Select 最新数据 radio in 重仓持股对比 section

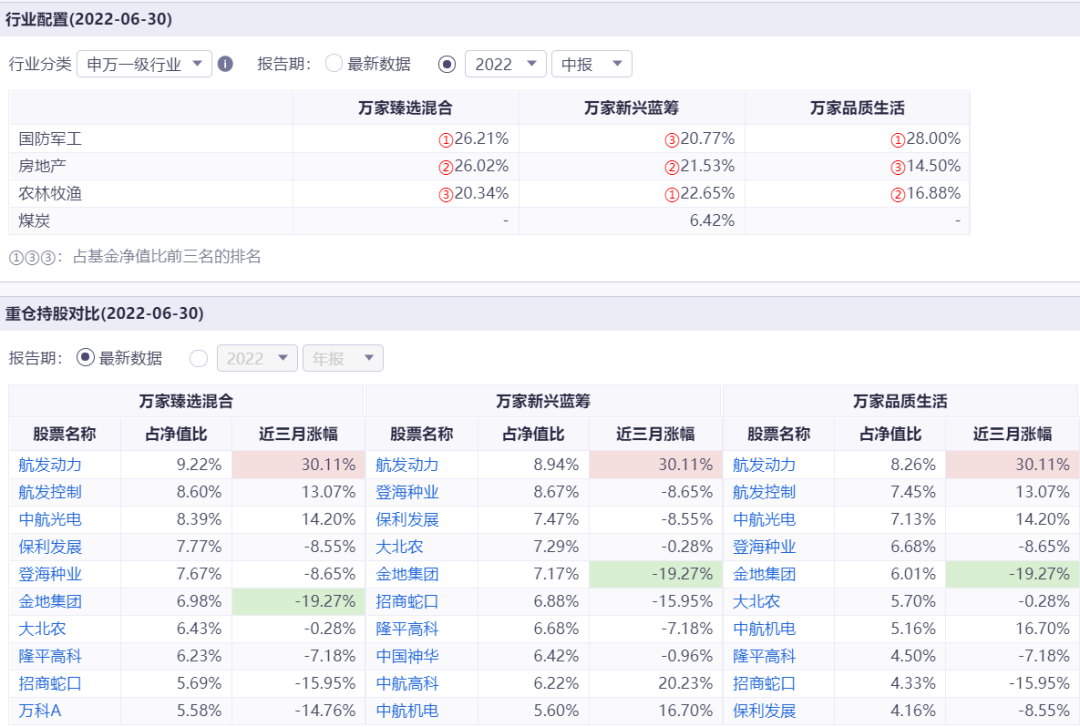pyautogui.click(x=85, y=358)
